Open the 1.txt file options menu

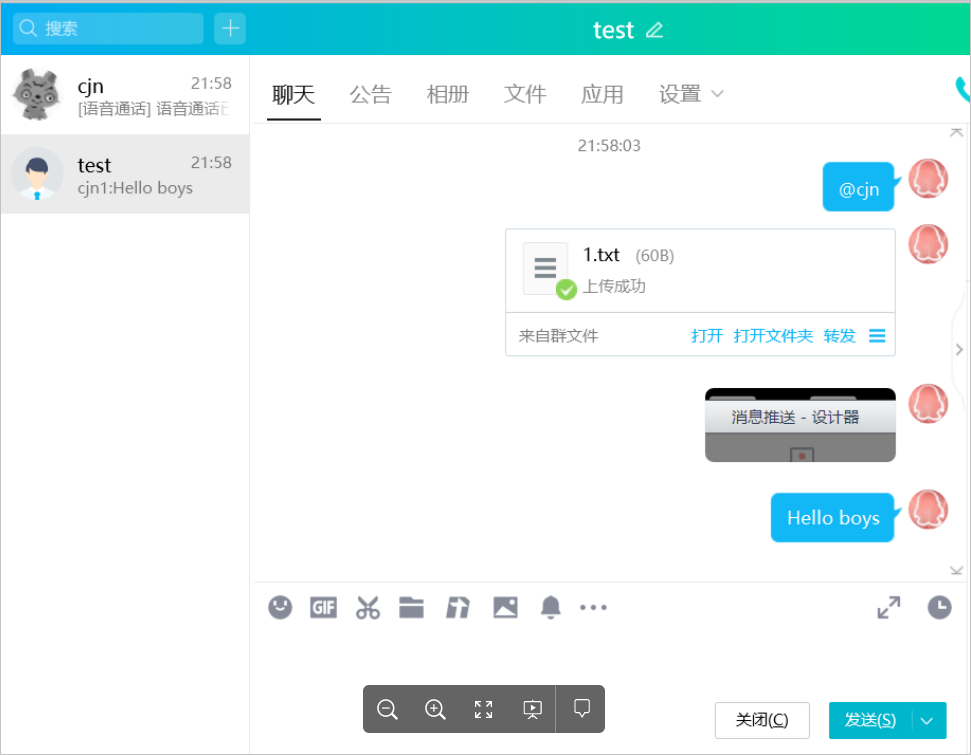877,336
